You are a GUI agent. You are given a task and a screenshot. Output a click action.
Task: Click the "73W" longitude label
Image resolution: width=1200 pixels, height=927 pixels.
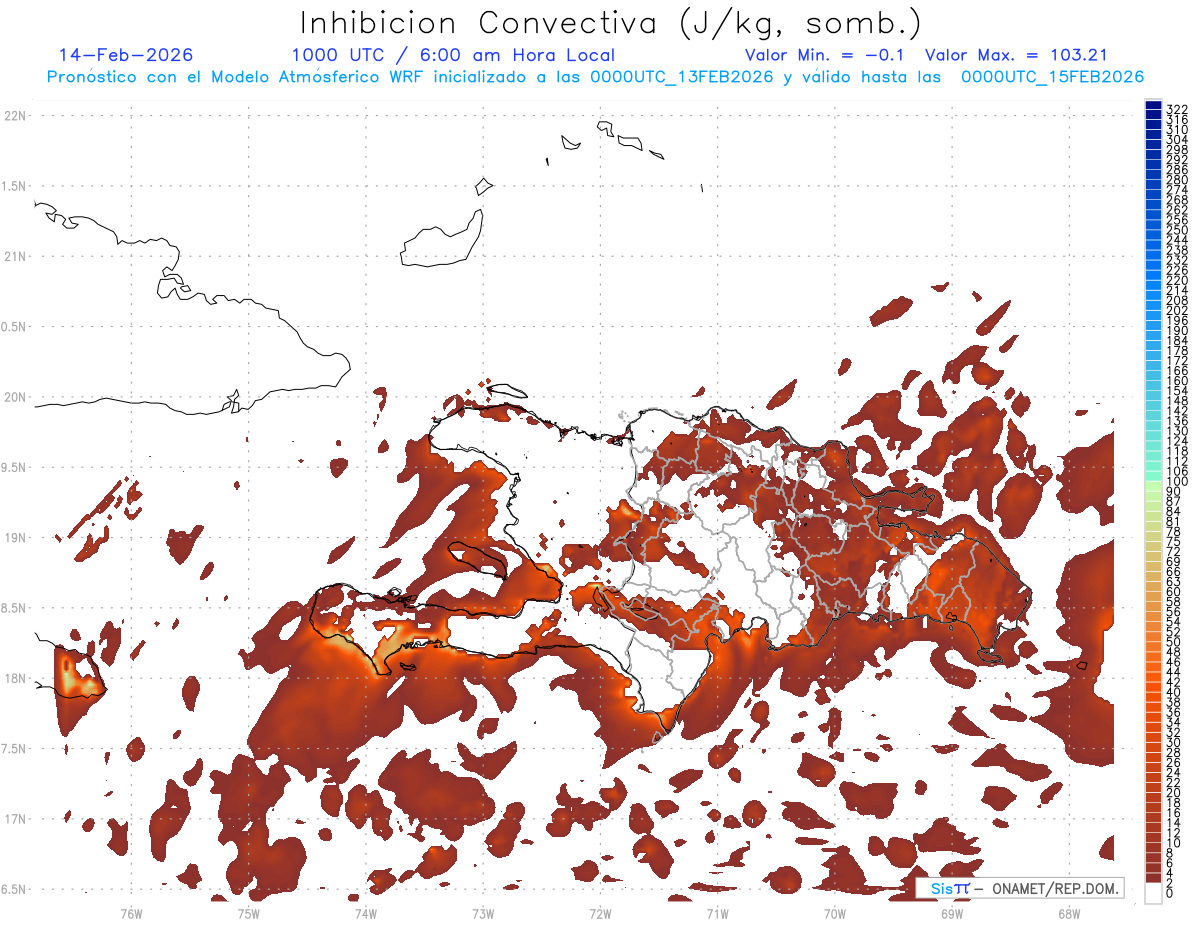tap(483, 913)
